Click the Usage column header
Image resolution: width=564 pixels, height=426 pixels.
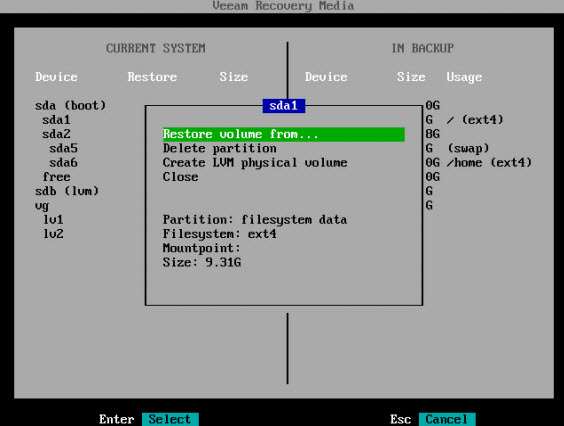click(x=464, y=77)
